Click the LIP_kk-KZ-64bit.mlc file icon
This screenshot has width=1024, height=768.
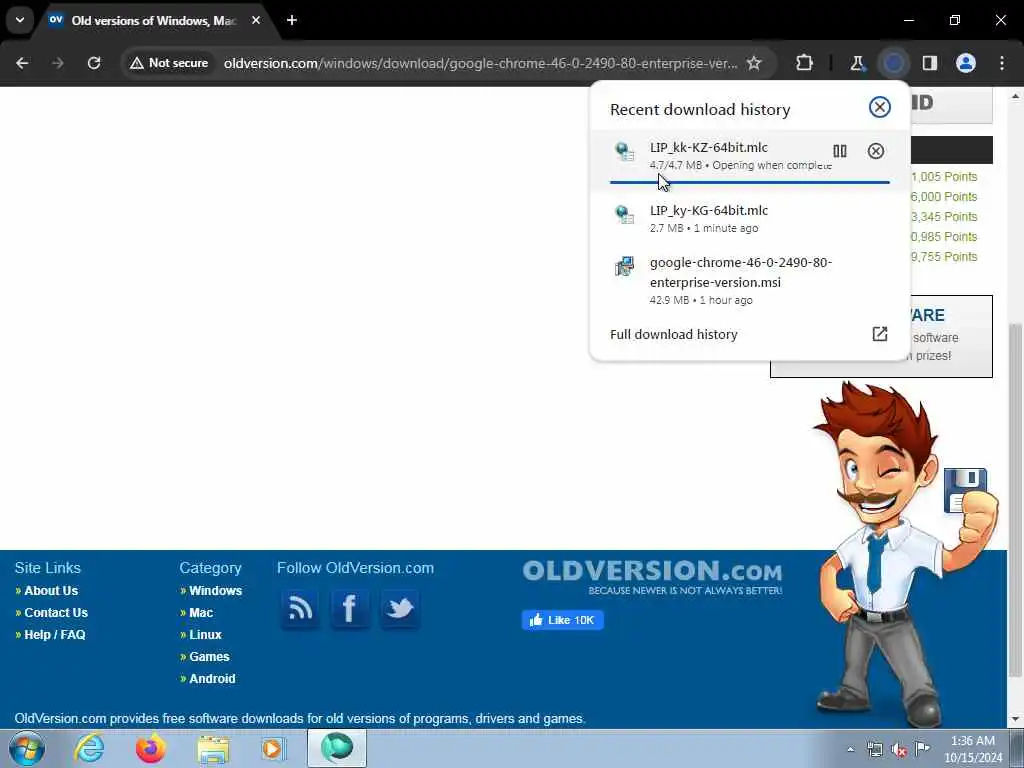click(x=625, y=152)
